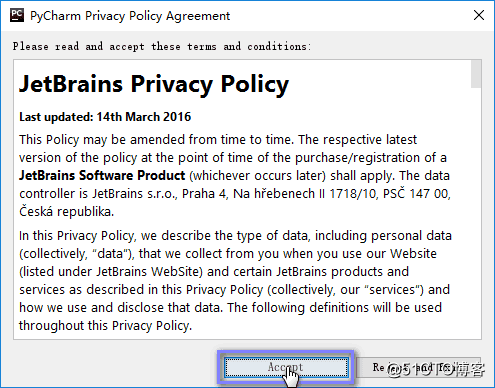Image resolution: width=495 pixels, height=388 pixels.
Task: Close the Privacy Policy Agreement dialog
Action: point(479,15)
